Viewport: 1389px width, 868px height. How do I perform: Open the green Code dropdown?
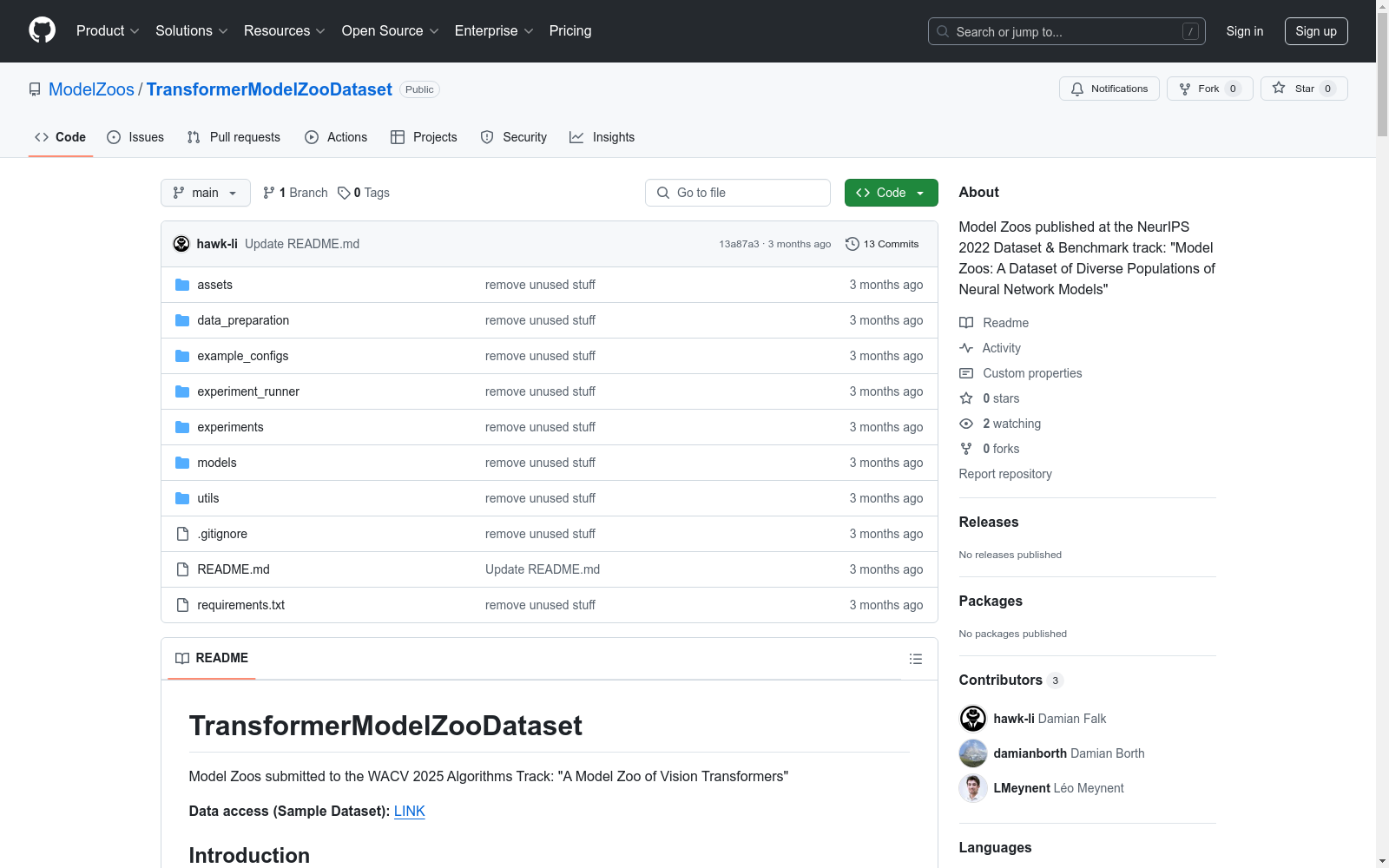tap(891, 193)
